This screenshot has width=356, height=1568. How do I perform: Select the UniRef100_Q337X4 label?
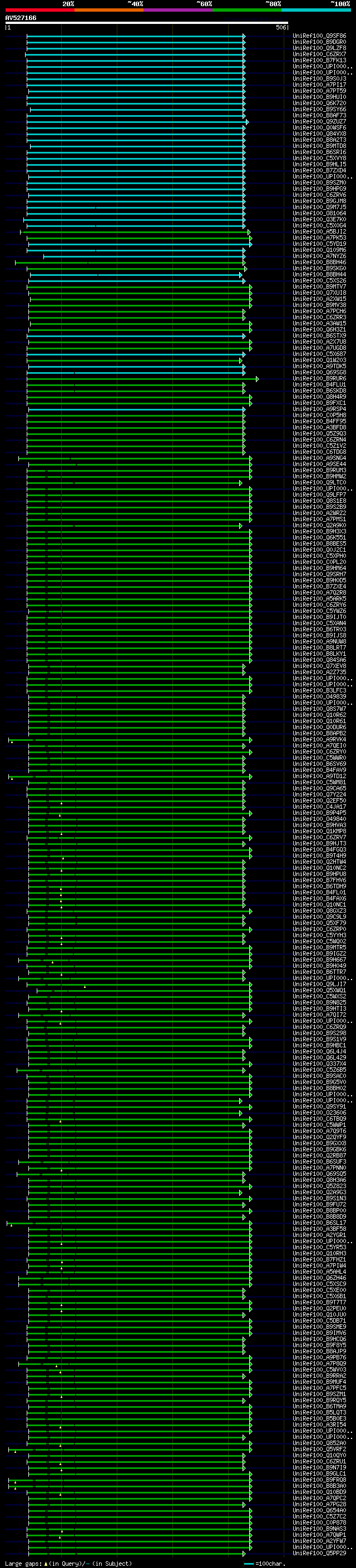coord(319,1064)
